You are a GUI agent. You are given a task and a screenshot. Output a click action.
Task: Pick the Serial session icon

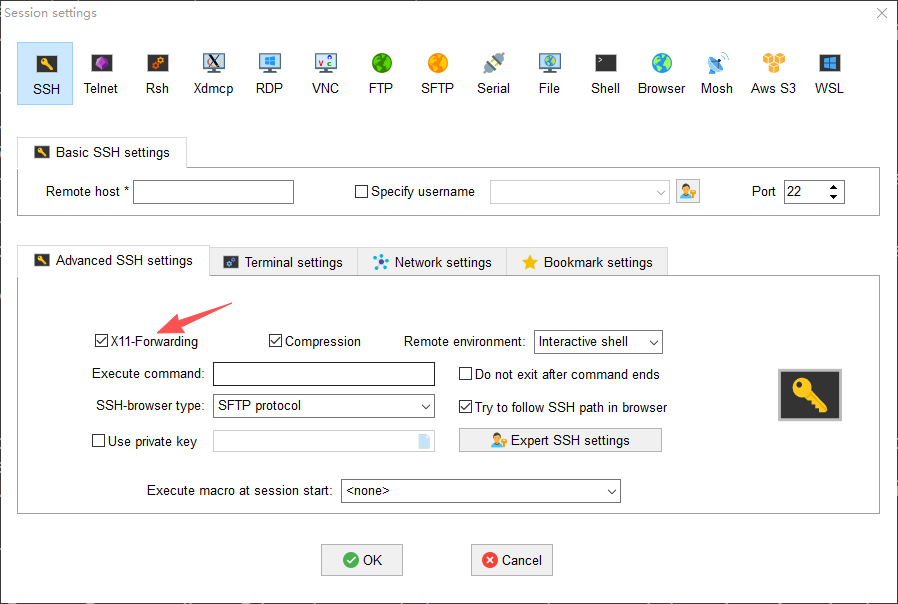(493, 73)
